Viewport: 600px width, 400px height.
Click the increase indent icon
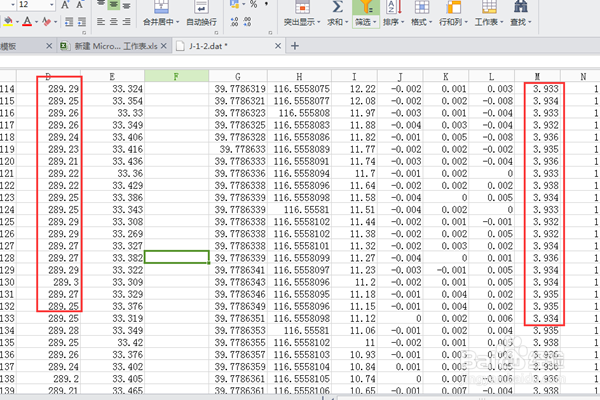[x=82, y=22]
